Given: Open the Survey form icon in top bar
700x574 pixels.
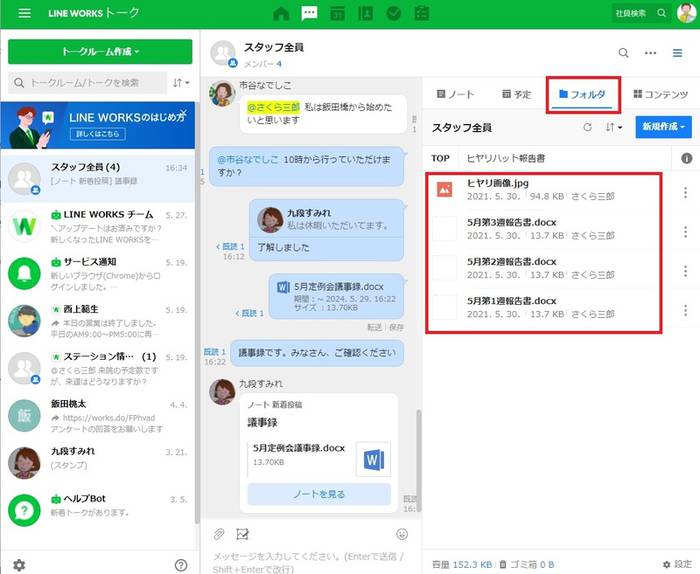Looking at the screenshot, I should click(x=421, y=13).
